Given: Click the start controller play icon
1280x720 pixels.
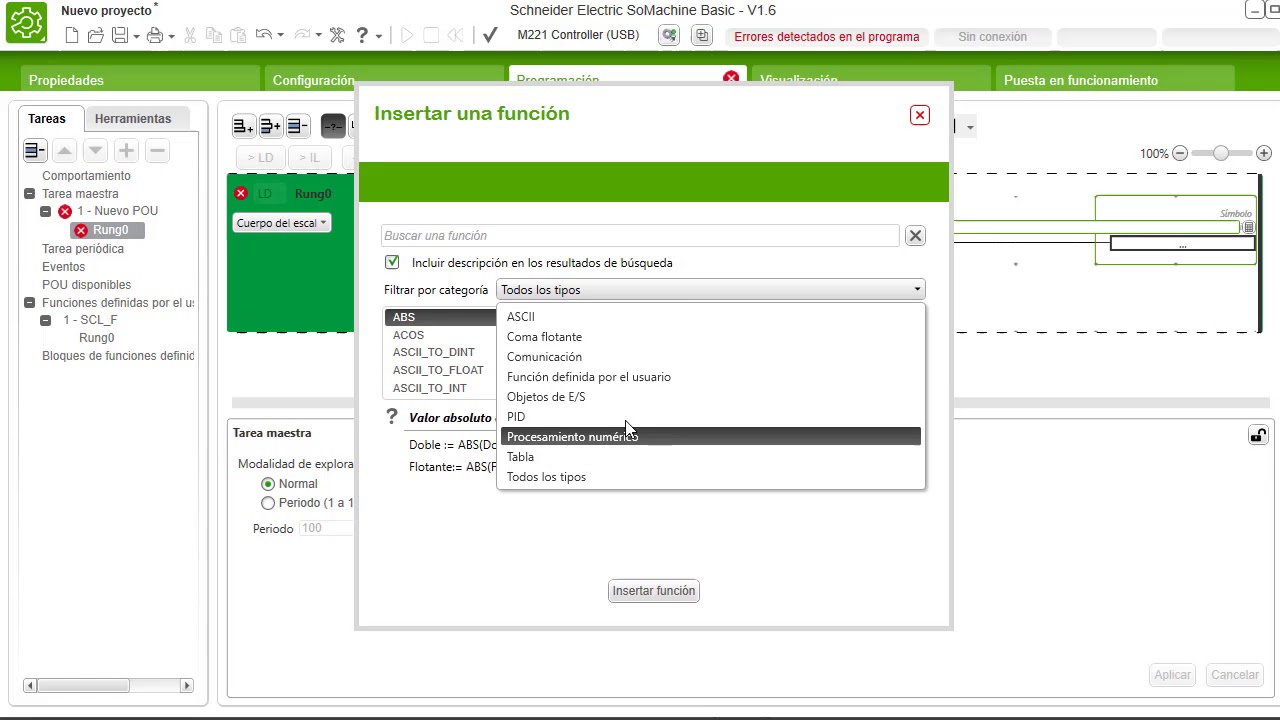Looking at the screenshot, I should [407, 36].
